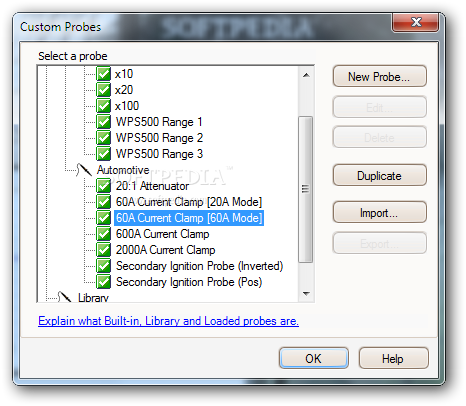The image size is (466, 406).
Task: Toggle the checkbox beside WPS500 Range 1
Action: [x=103, y=122]
